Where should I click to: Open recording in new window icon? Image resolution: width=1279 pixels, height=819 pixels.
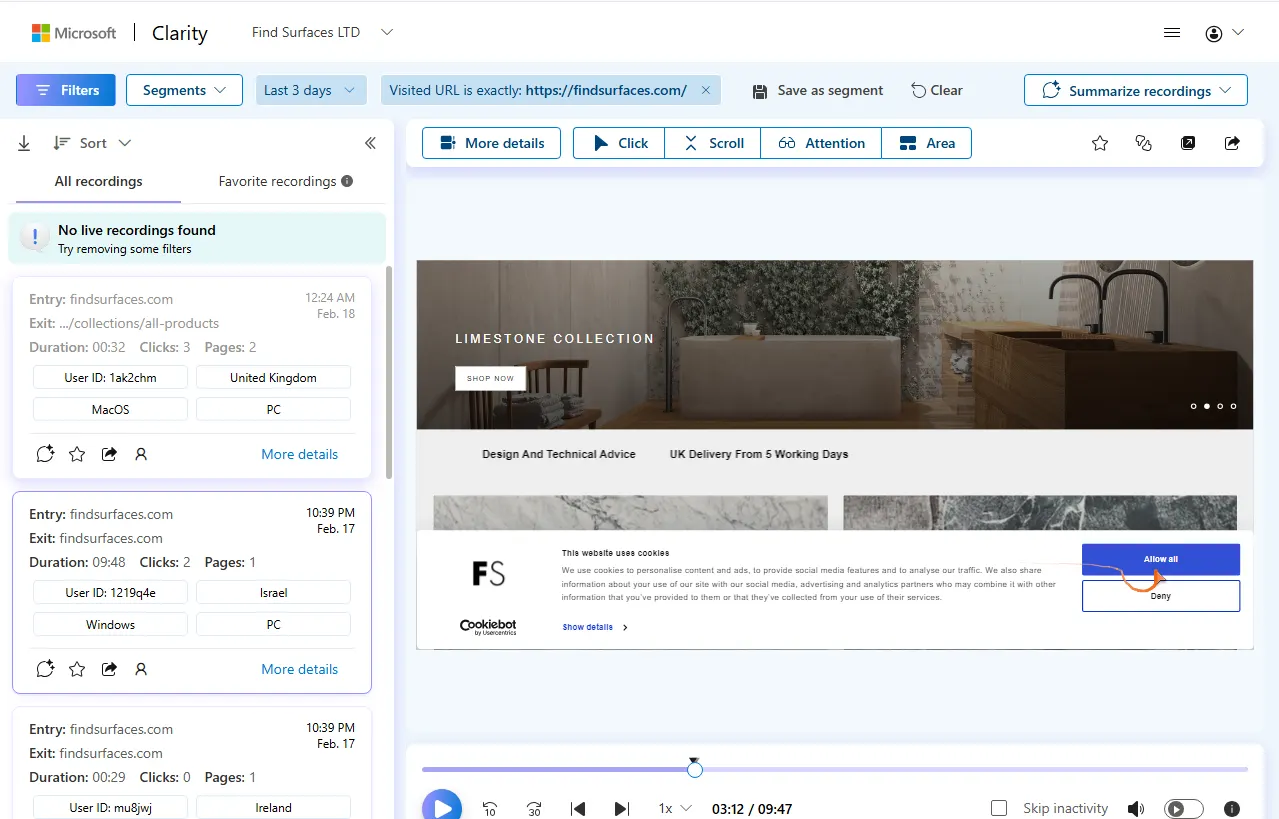[1188, 143]
